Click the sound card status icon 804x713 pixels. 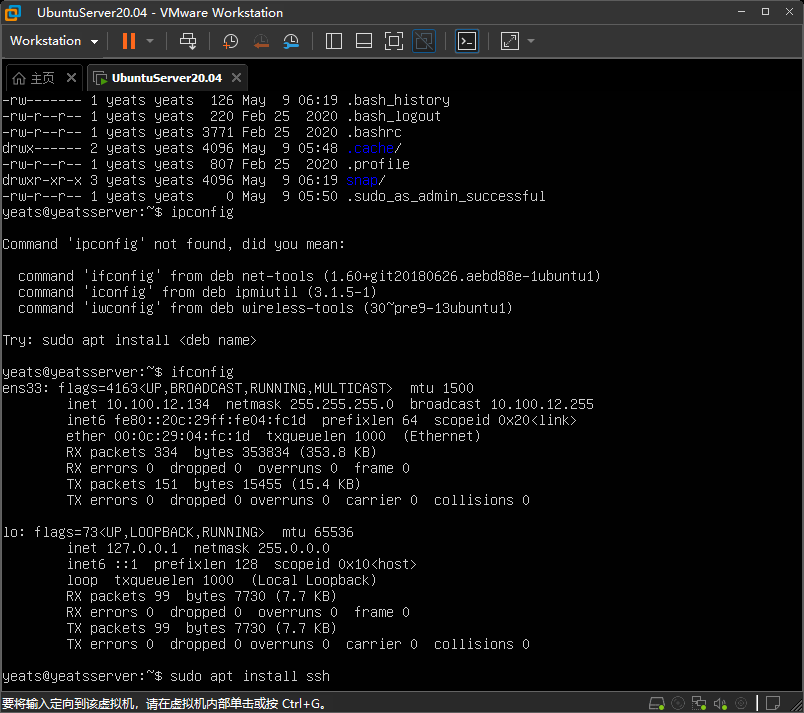[x=720, y=704]
